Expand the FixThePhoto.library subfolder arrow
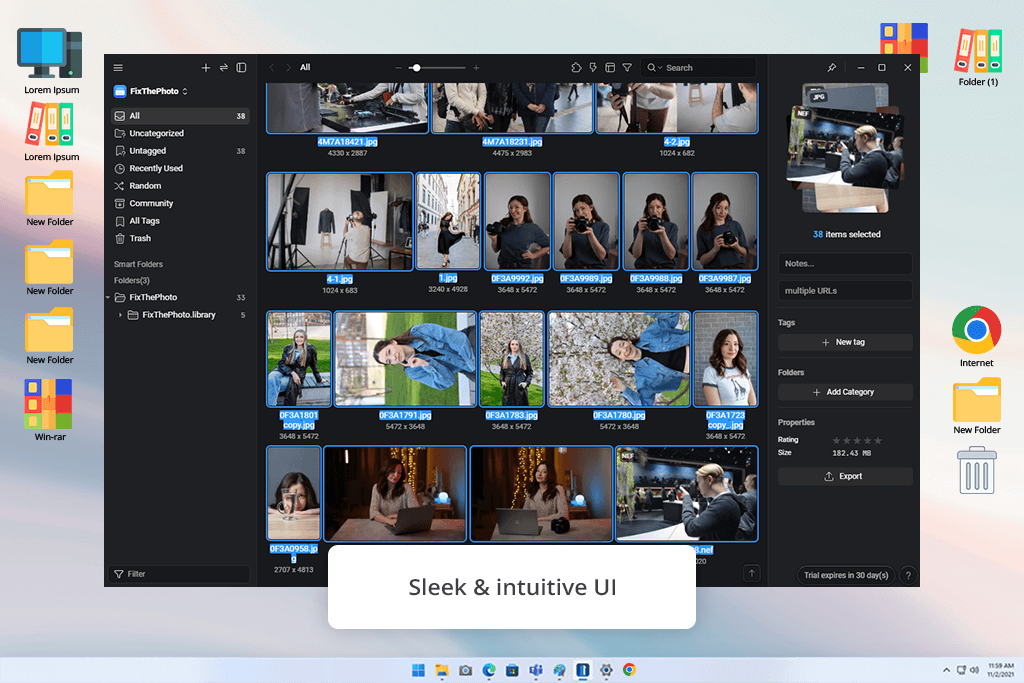The height and width of the screenshot is (683, 1024). [120, 315]
